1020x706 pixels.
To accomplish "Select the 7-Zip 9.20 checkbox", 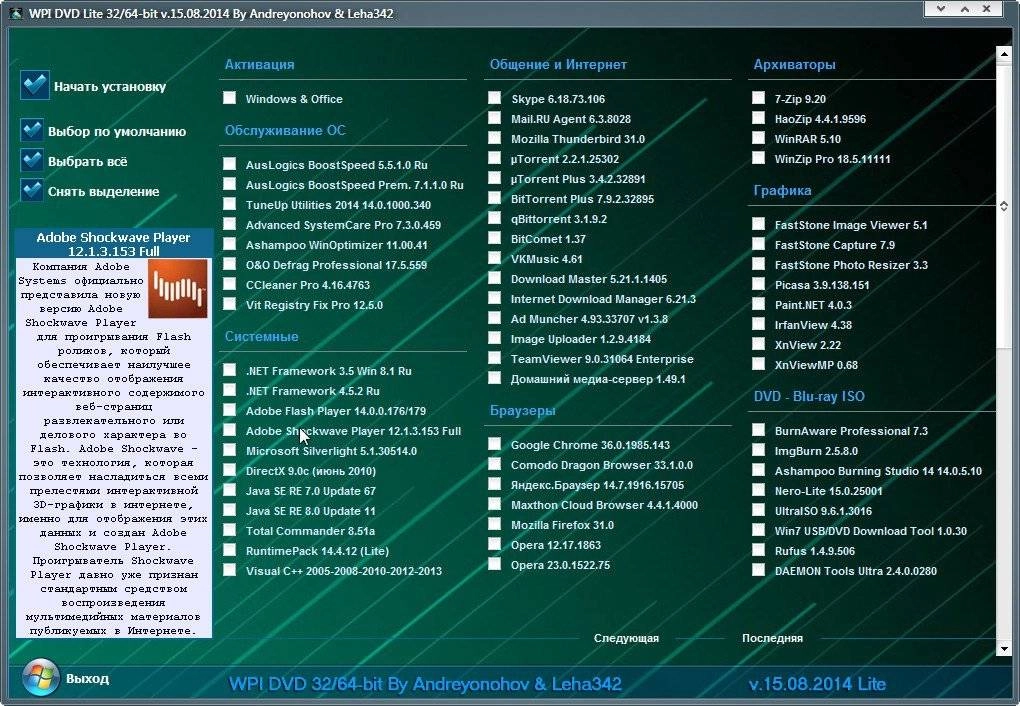I will (758, 98).
